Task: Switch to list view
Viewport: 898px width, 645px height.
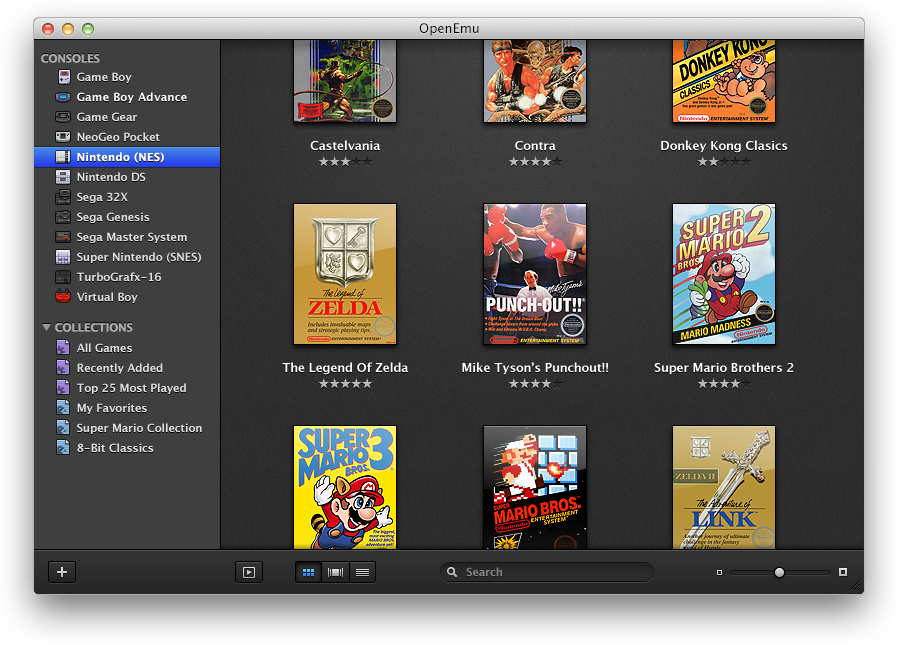Action: 362,572
